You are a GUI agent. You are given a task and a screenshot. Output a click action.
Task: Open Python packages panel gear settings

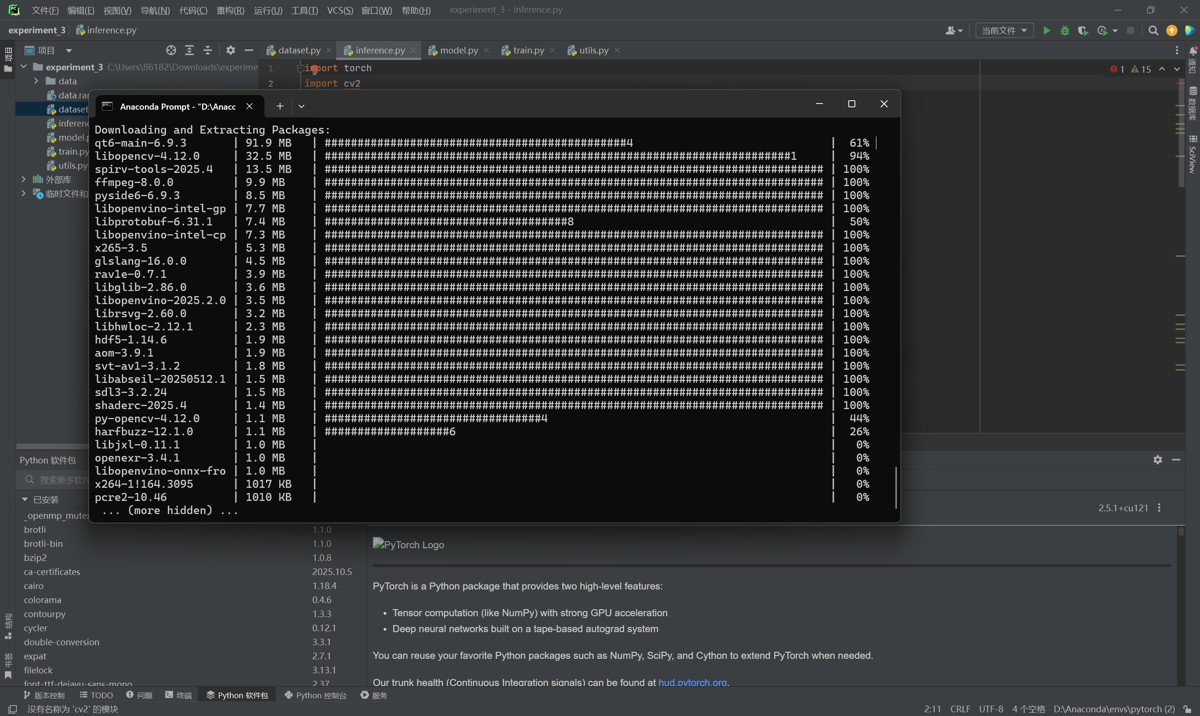(x=1157, y=460)
